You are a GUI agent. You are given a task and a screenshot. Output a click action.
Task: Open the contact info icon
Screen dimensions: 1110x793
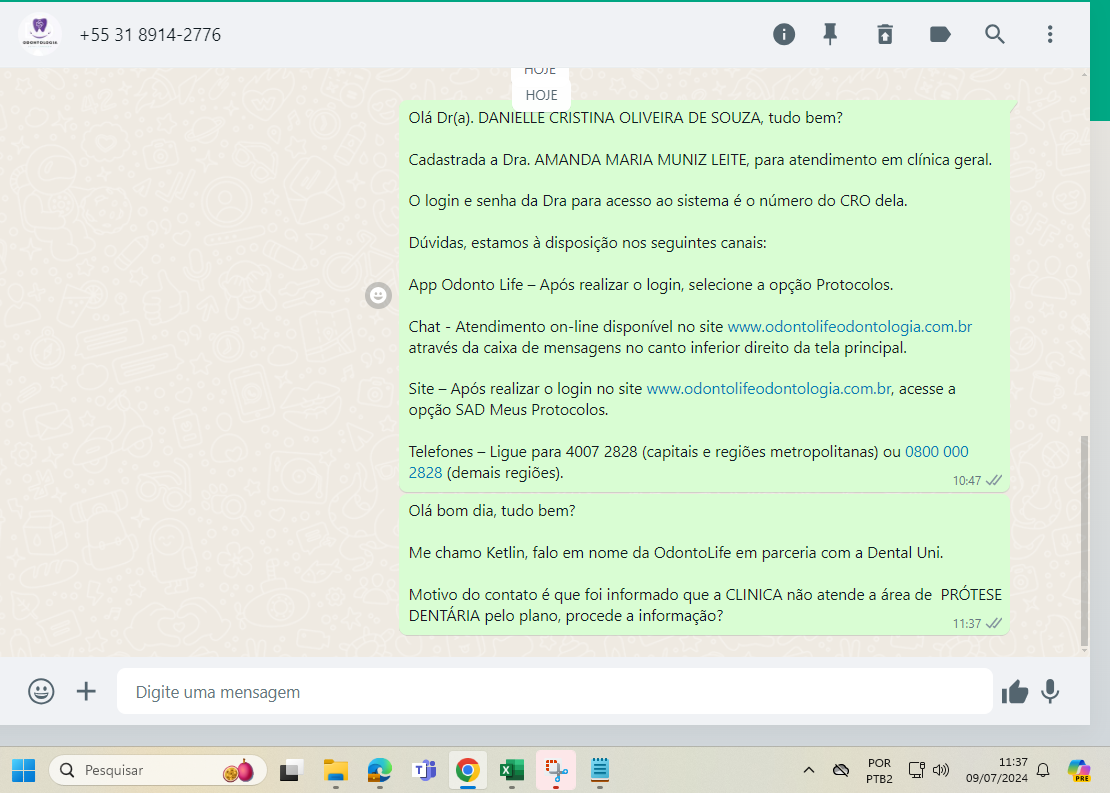tap(784, 34)
